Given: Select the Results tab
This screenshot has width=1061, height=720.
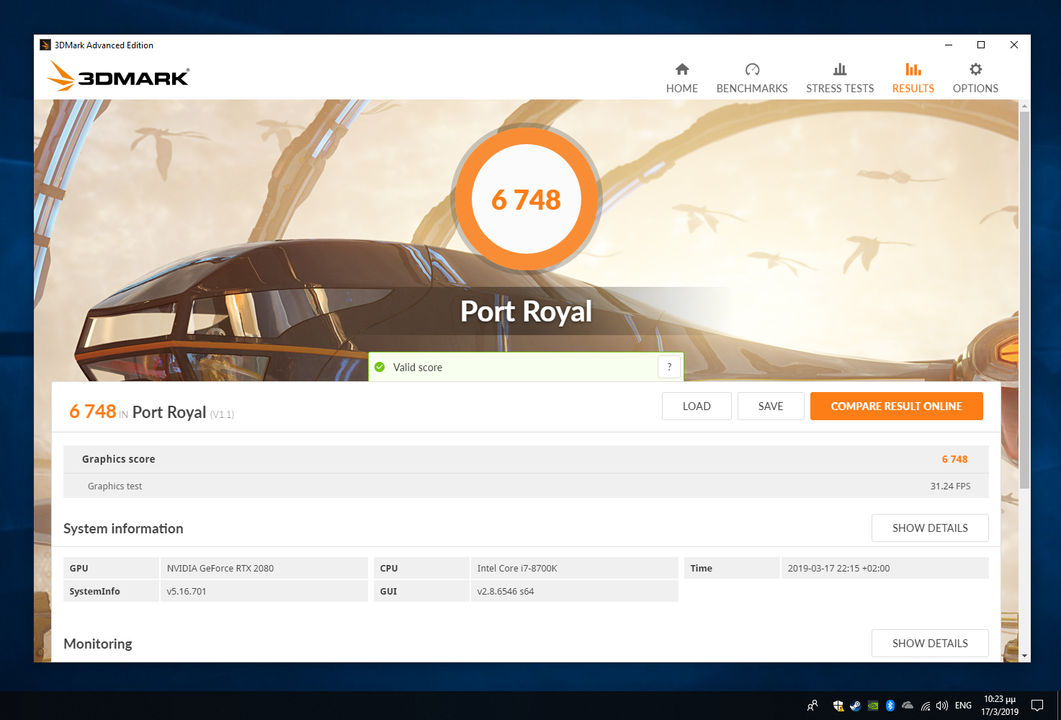Looking at the screenshot, I should click(x=913, y=78).
